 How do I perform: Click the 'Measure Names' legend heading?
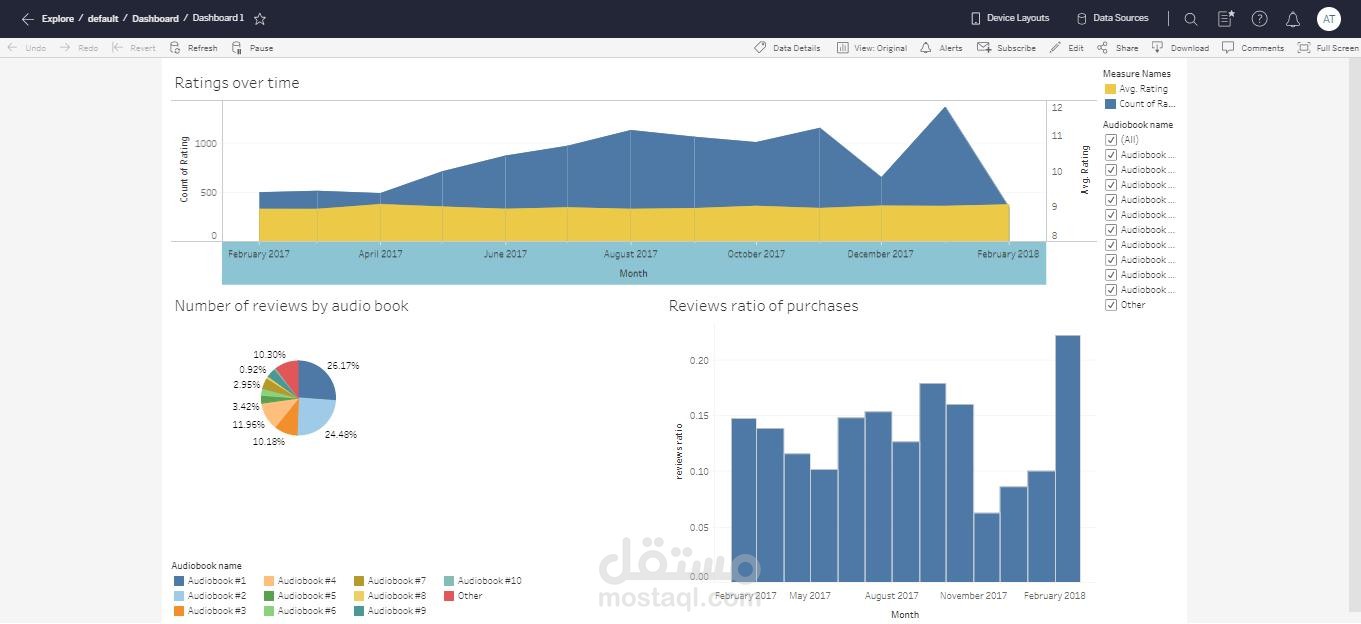pos(1137,74)
